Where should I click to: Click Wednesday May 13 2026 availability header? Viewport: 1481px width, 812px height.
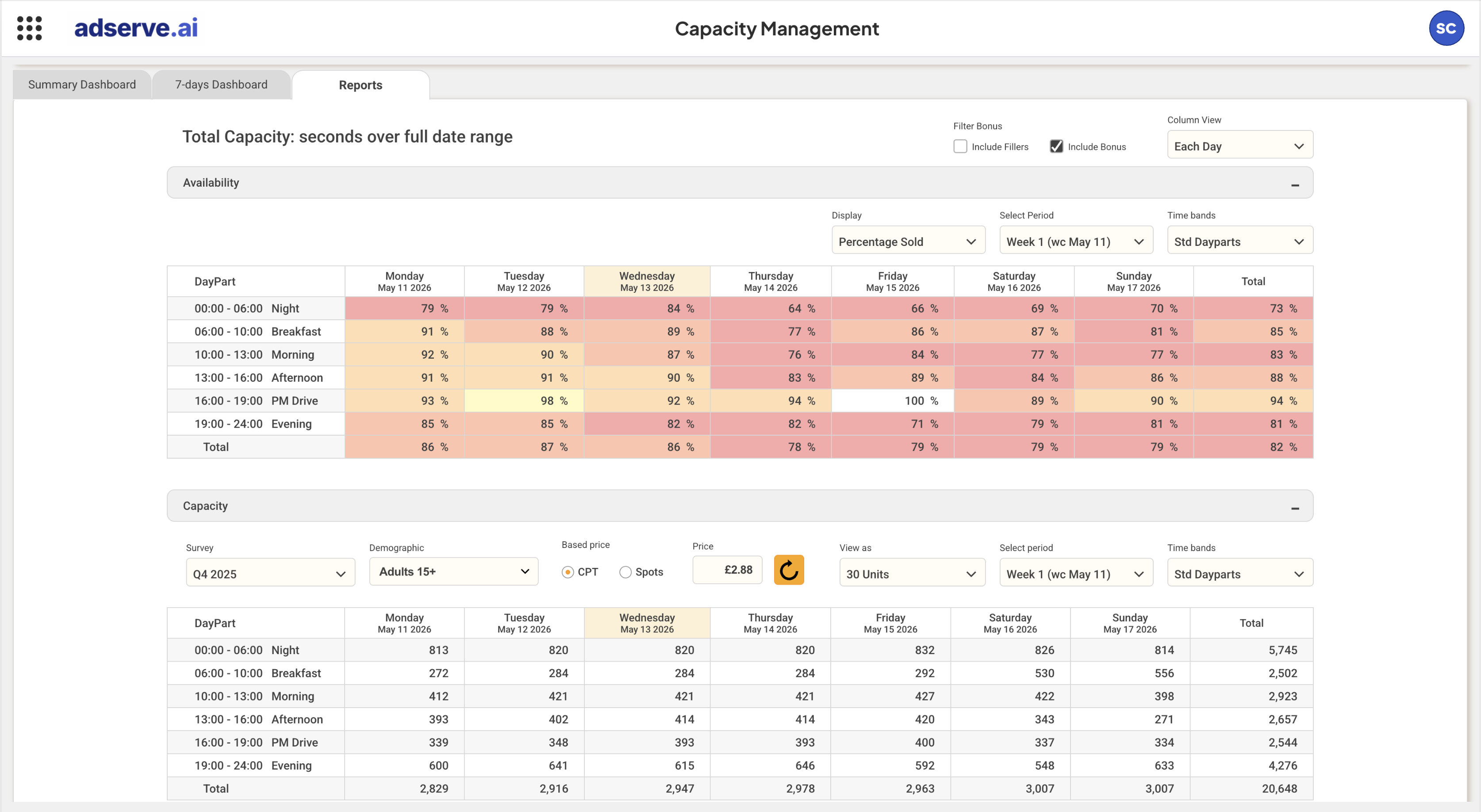[x=647, y=281]
